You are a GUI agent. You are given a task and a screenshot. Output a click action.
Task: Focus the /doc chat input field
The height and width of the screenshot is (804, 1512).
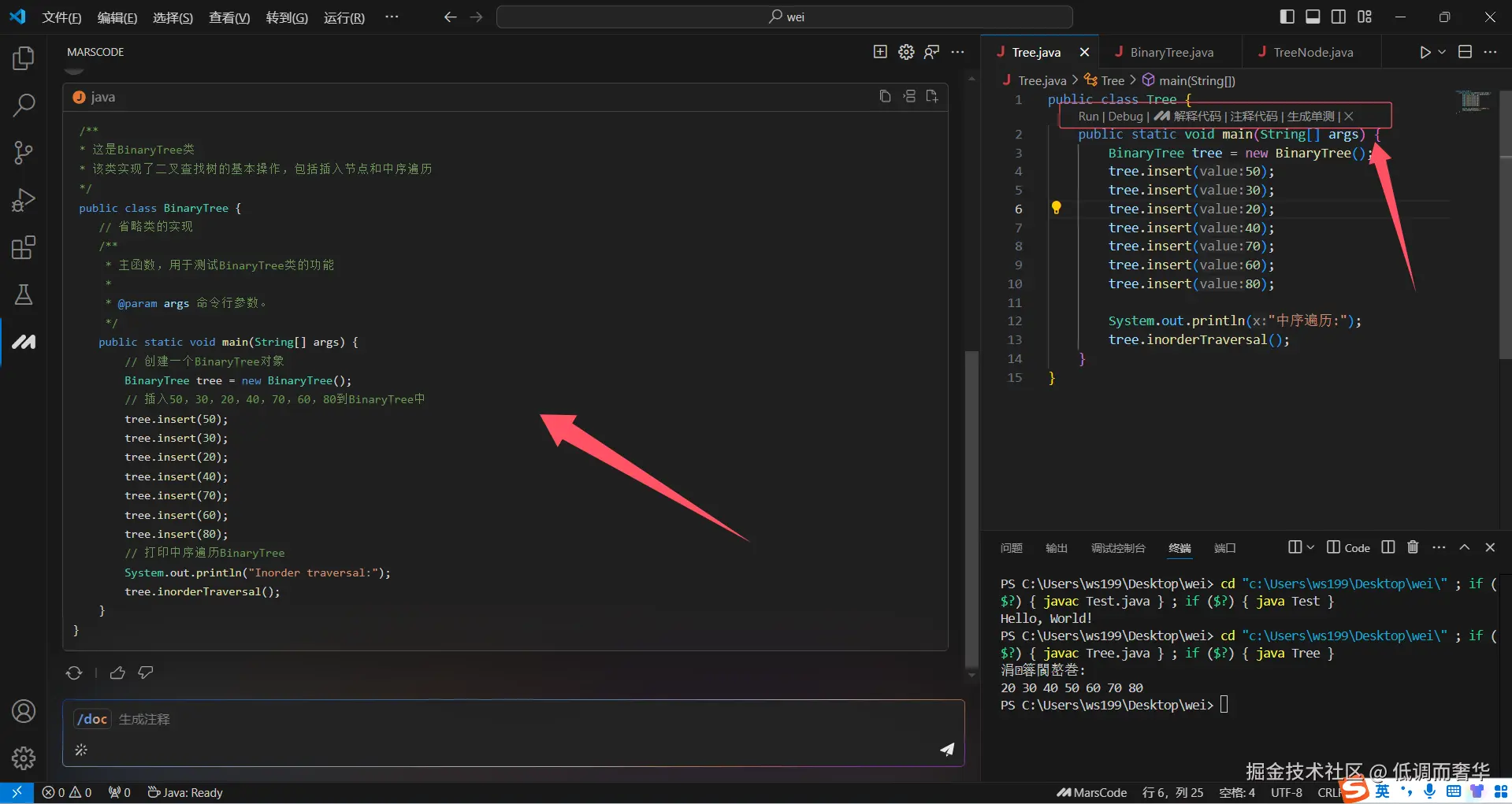[x=514, y=733]
